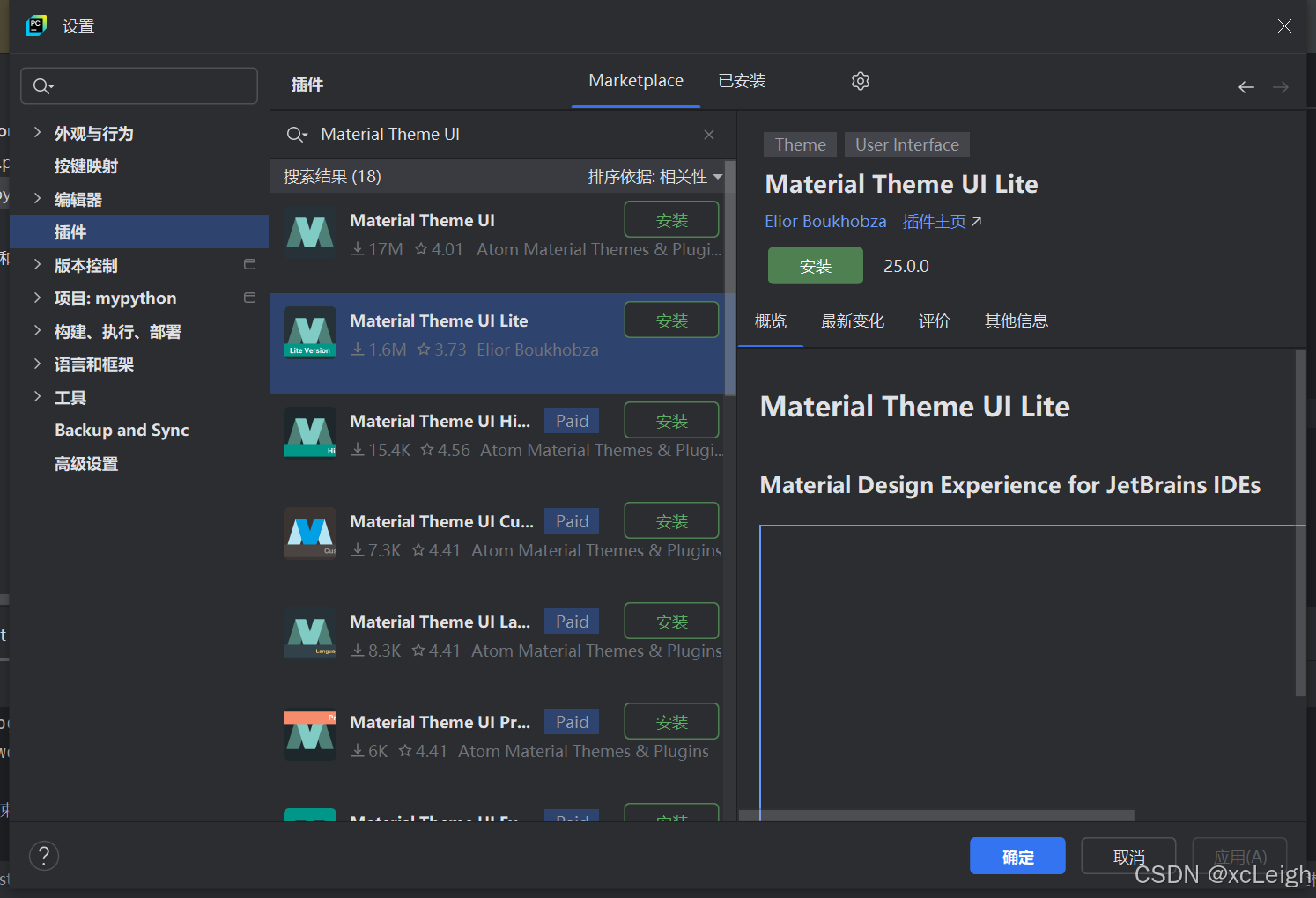1316x898 pixels.
Task: Switch to the Marketplace tab
Action: point(636,81)
